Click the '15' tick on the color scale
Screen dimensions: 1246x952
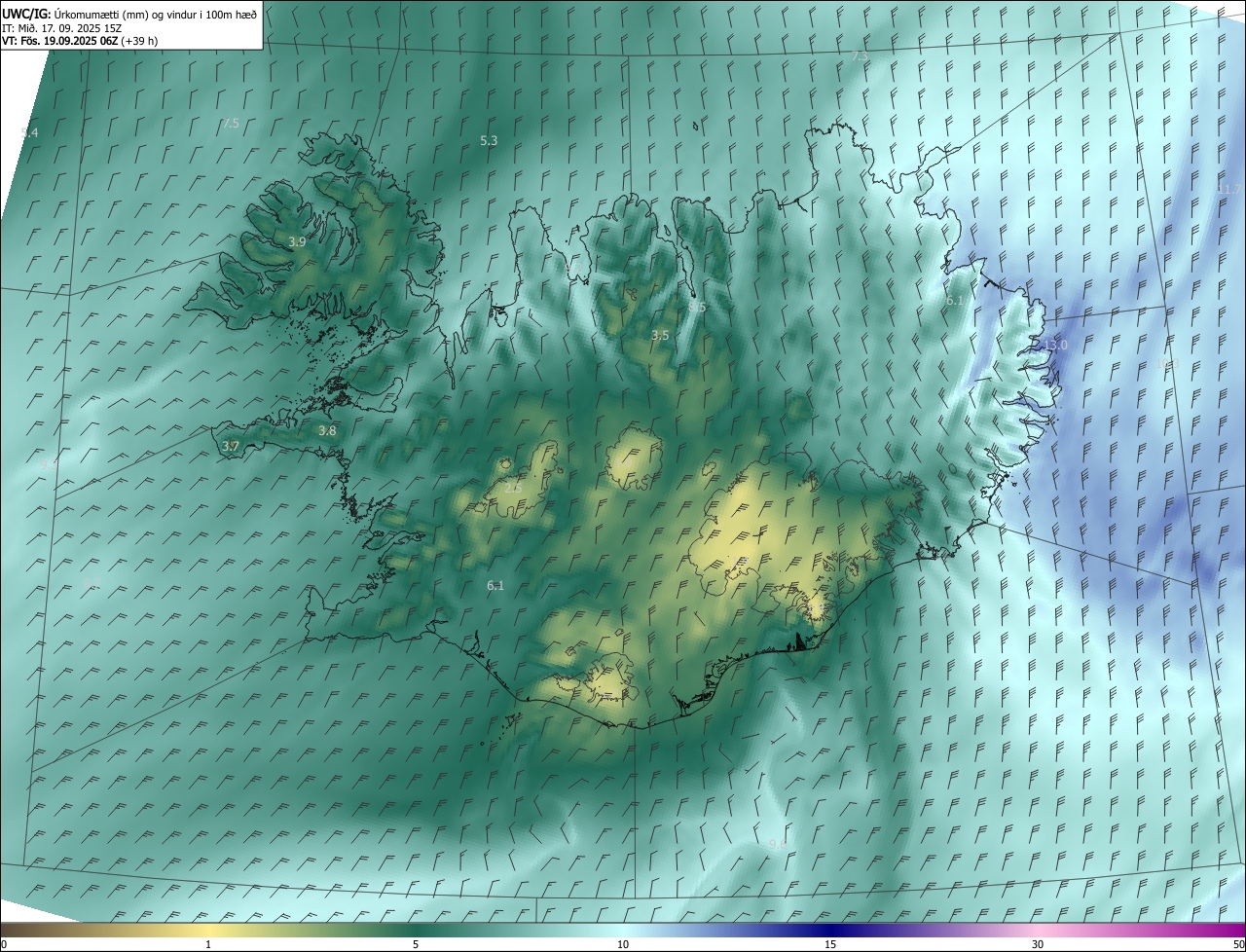click(x=830, y=944)
